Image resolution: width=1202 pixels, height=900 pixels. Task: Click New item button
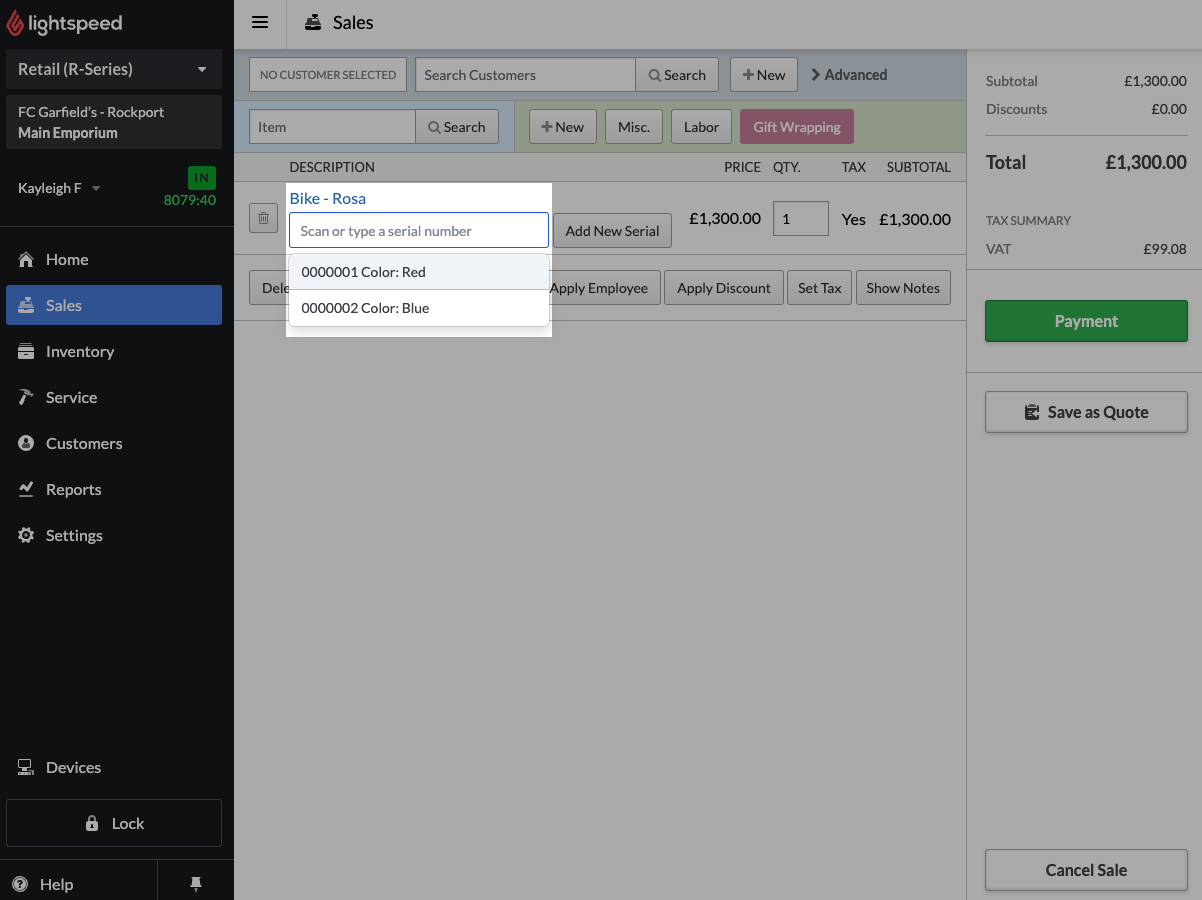pos(563,127)
